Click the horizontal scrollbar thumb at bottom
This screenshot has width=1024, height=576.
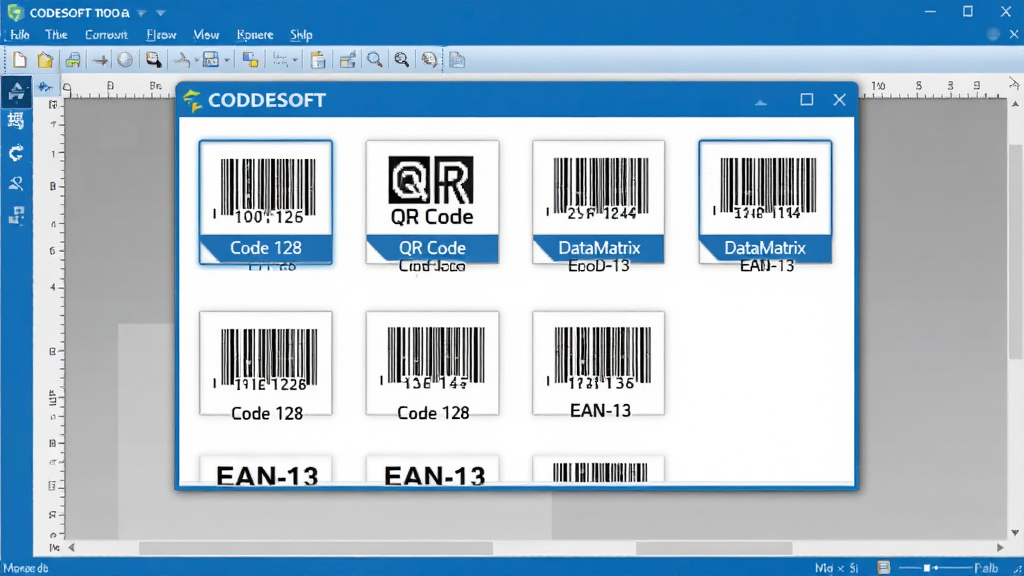[316, 548]
